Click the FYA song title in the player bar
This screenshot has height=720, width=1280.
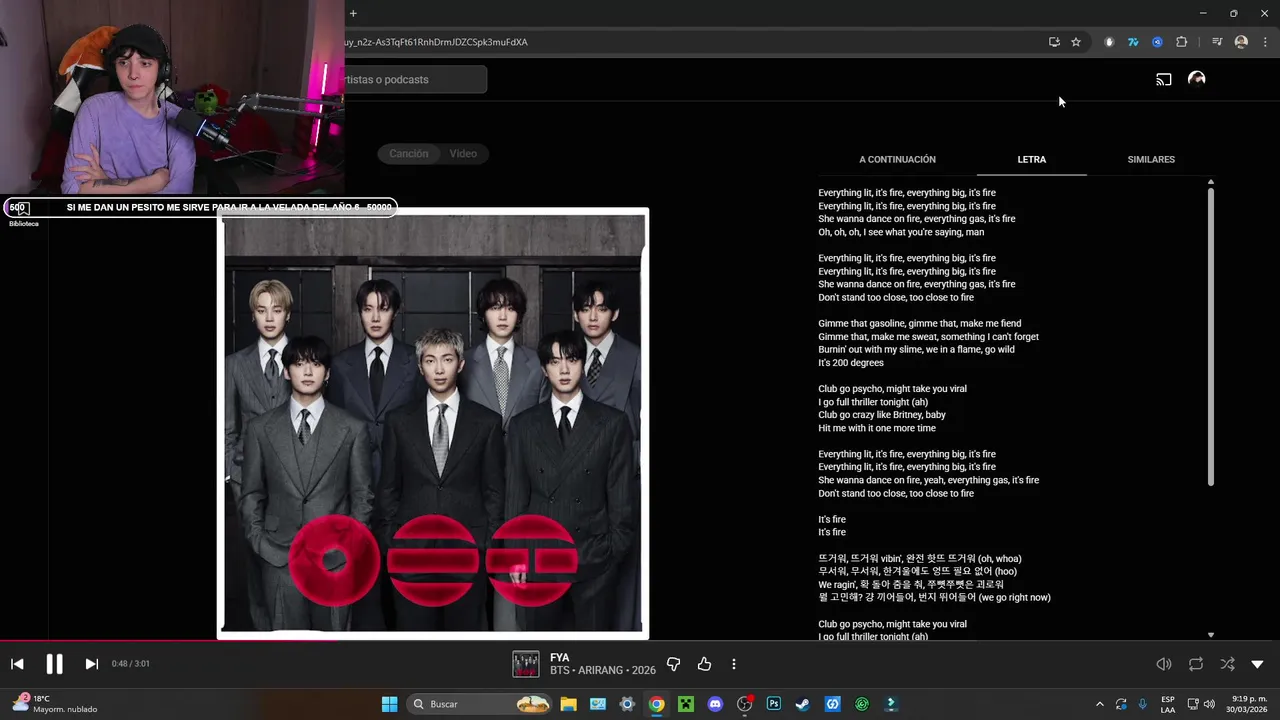pos(559,658)
